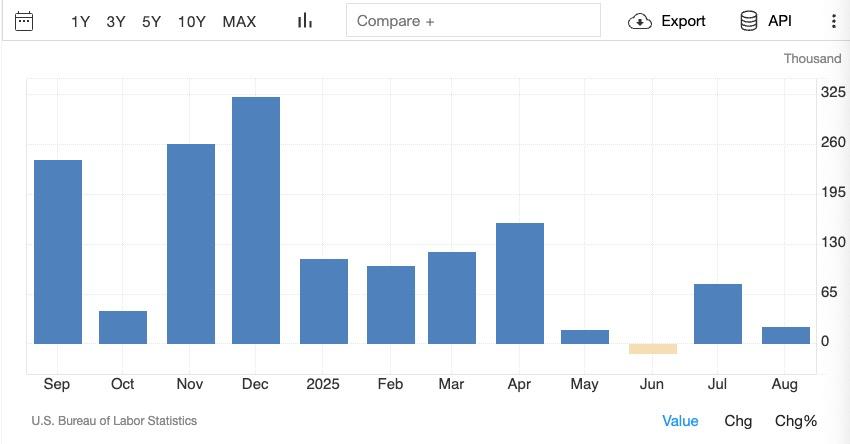Open the calendar date picker
The width and height of the screenshot is (850, 444).
24,21
